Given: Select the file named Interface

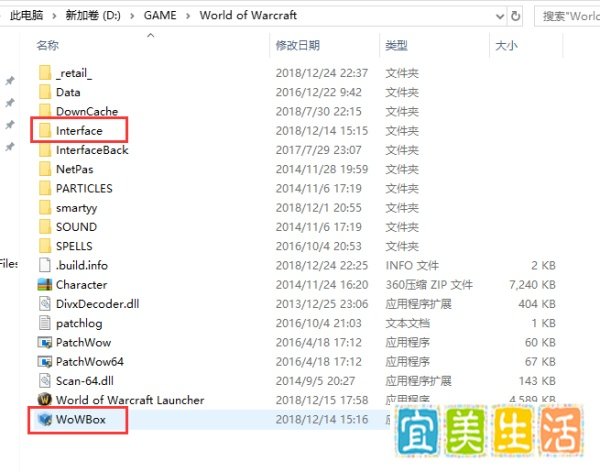Looking at the screenshot, I should (79, 131).
